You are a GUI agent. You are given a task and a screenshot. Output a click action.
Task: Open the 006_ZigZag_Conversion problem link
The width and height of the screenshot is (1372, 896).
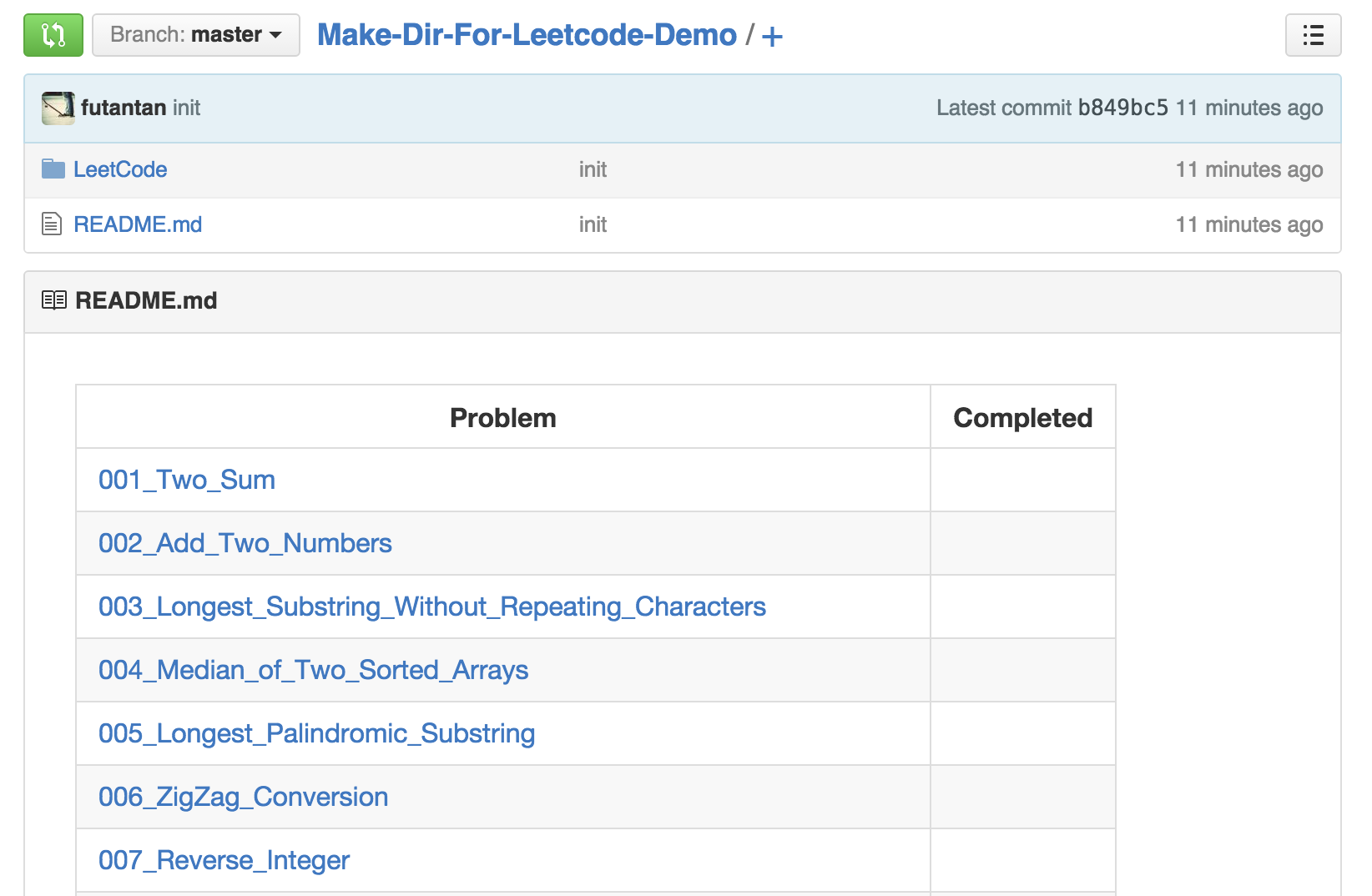click(x=244, y=797)
